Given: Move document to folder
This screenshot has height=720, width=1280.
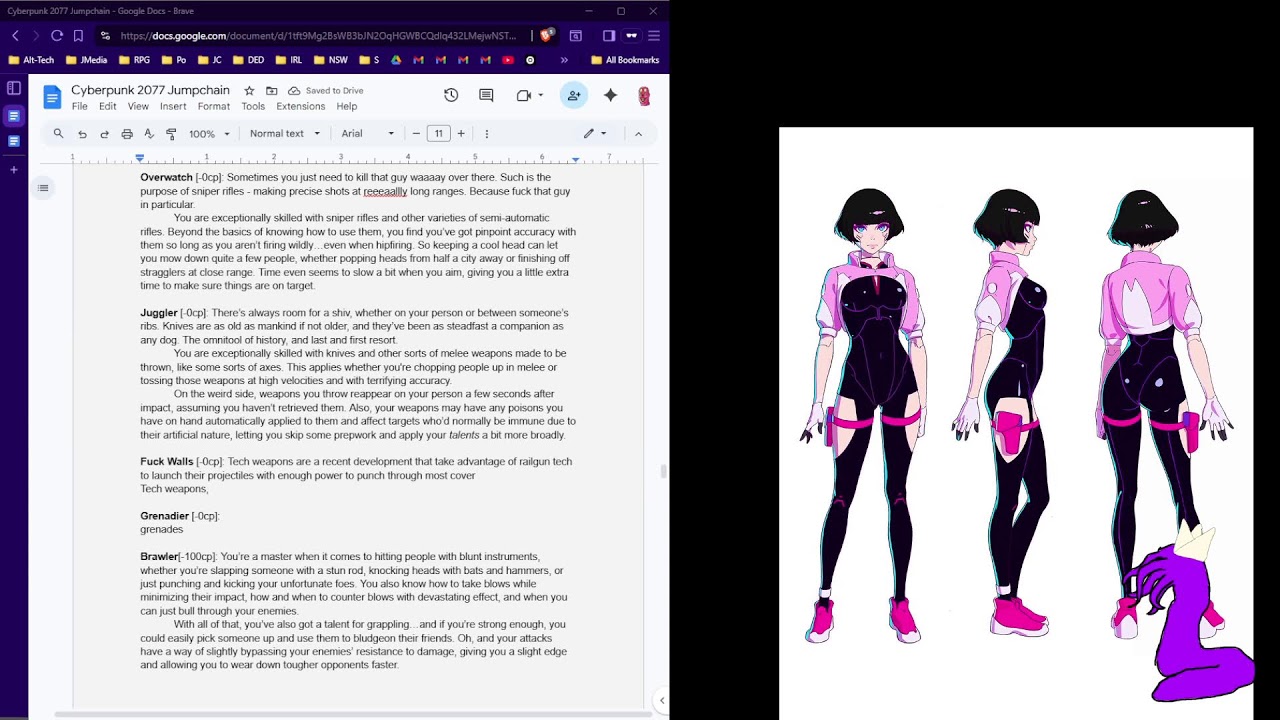Looking at the screenshot, I should [271, 90].
